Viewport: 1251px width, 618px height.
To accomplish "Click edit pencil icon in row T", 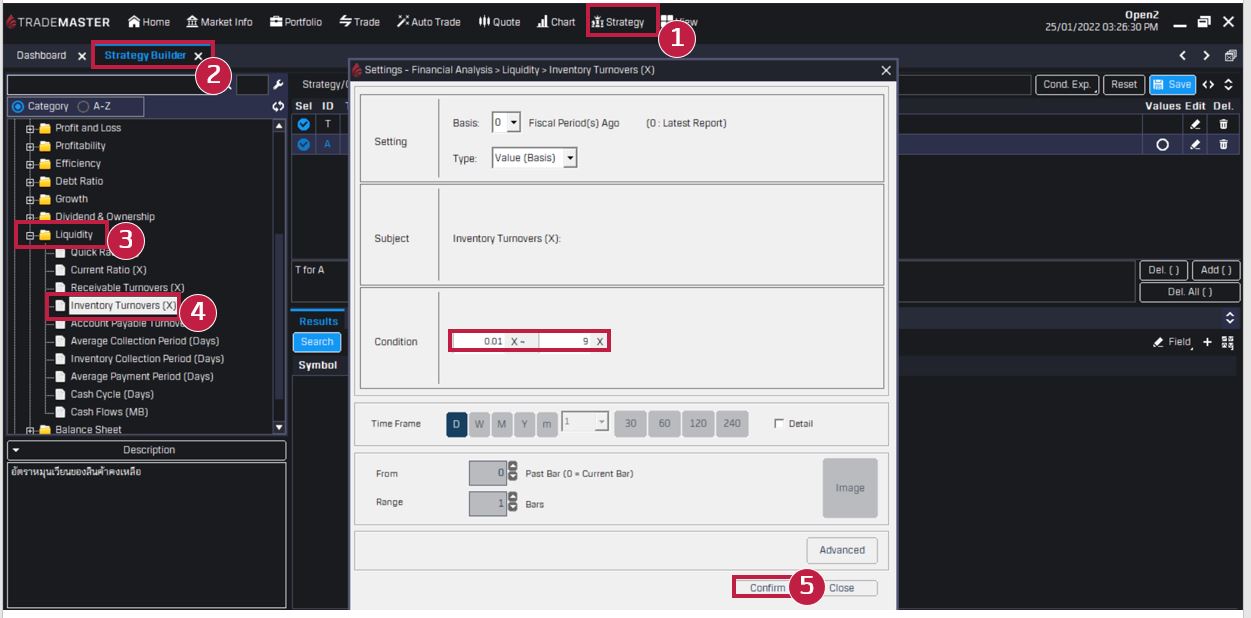I will click(x=1195, y=125).
